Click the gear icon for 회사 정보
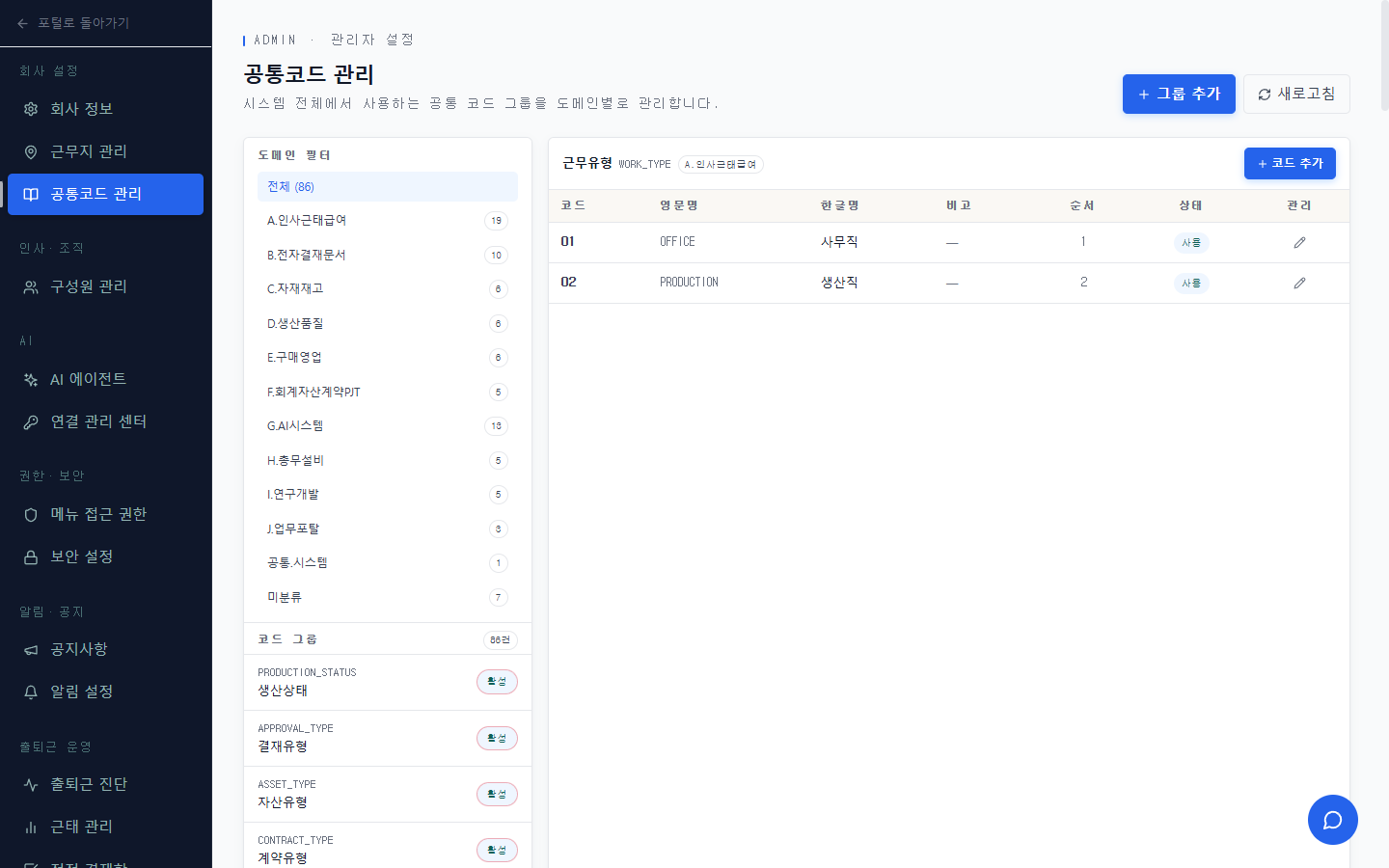The image size is (1389, 868). (31, 109)
